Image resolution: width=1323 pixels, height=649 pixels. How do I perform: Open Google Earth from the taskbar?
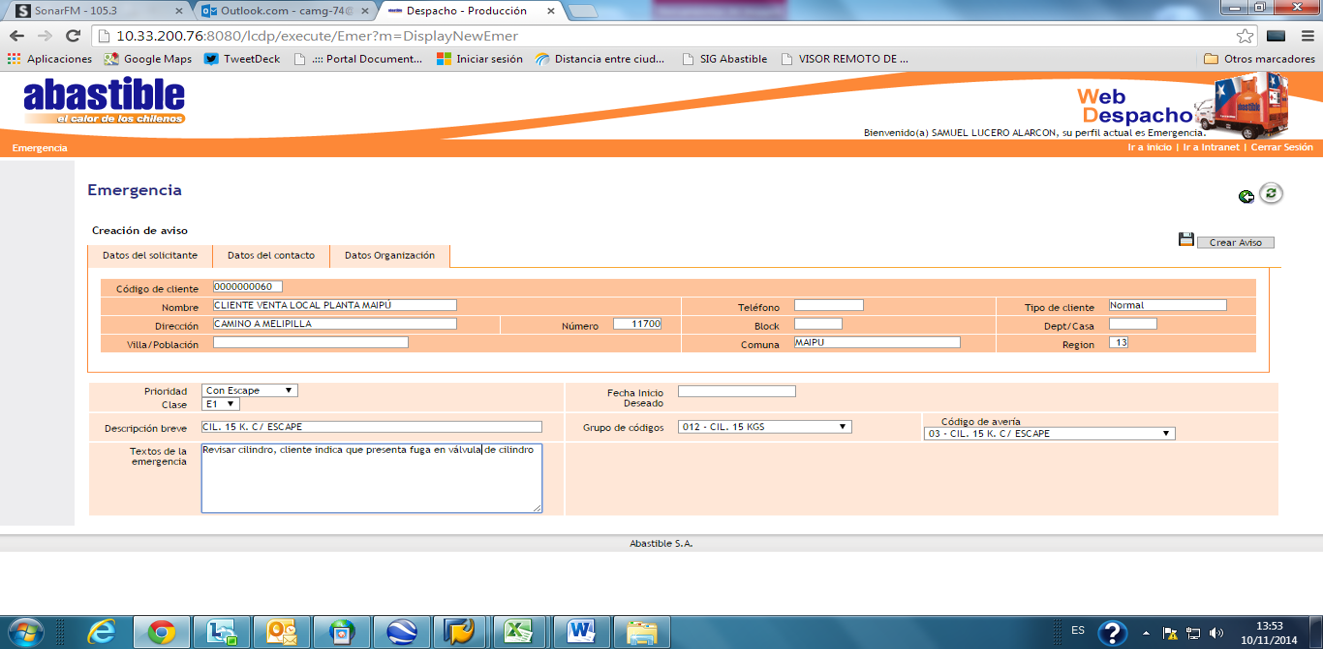click(401, 632)
